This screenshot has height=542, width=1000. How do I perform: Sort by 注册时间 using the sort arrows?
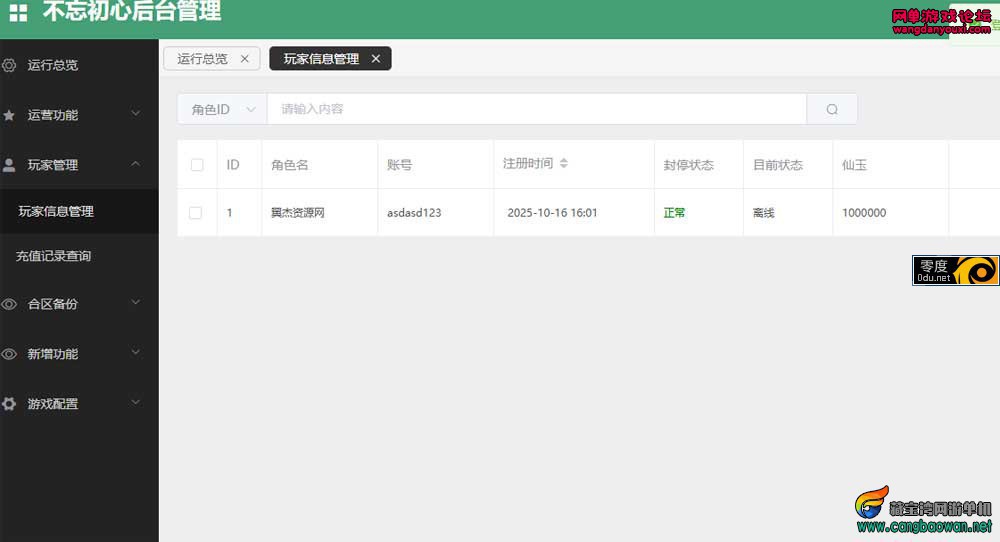coord(564,163)
